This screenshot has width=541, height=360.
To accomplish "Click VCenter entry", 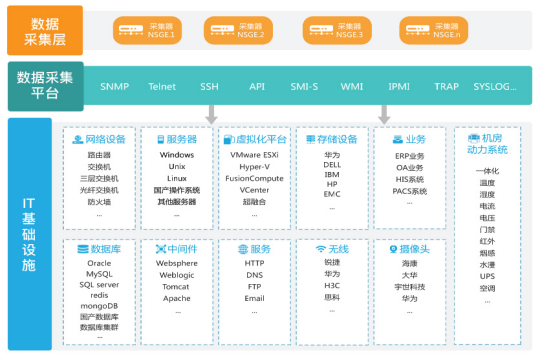I will pyautogui.click(x=254, y=190).
